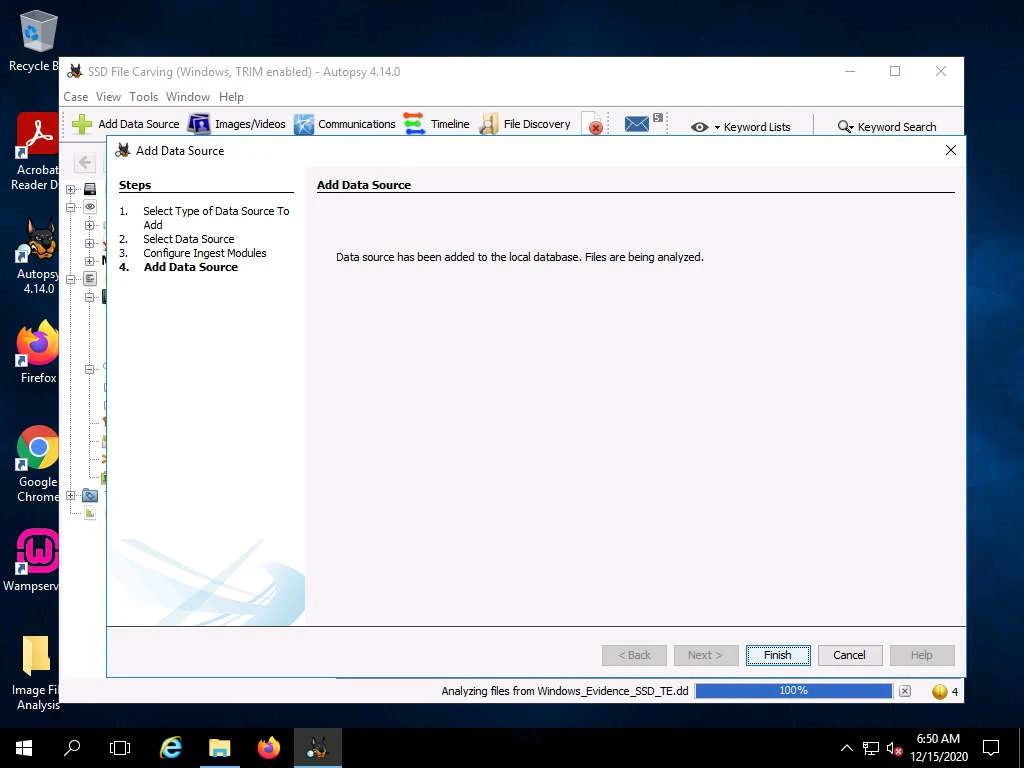Open the Communications visualization tool
The image size is (1024, 768).
[x=344, y=124]
